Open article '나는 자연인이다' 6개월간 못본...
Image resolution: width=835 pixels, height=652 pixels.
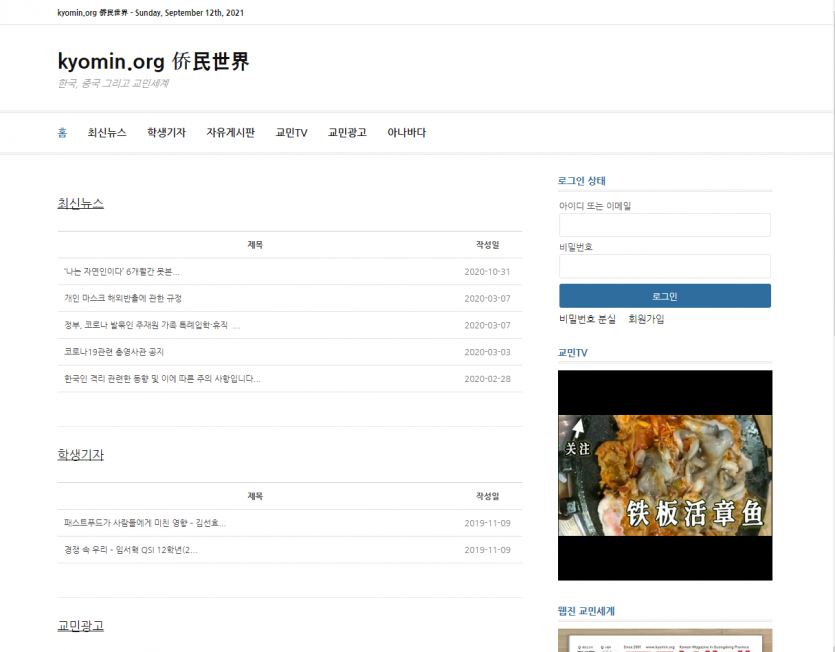point(122,271)
